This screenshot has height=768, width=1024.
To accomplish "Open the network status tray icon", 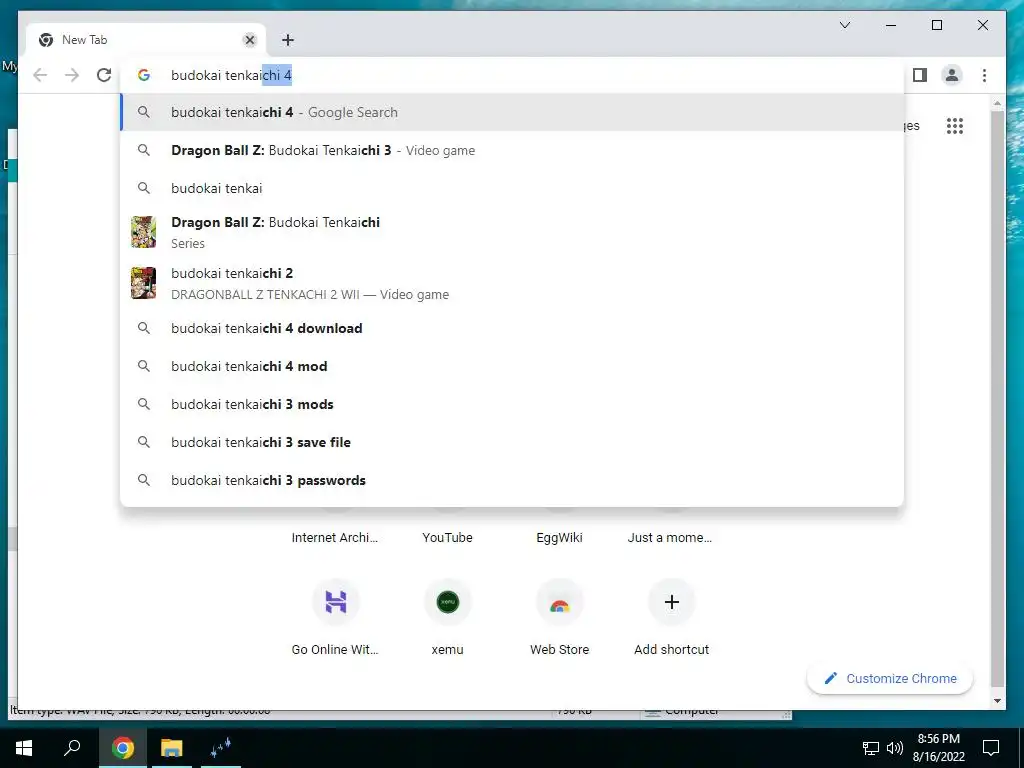I will [x=871, y=748].
